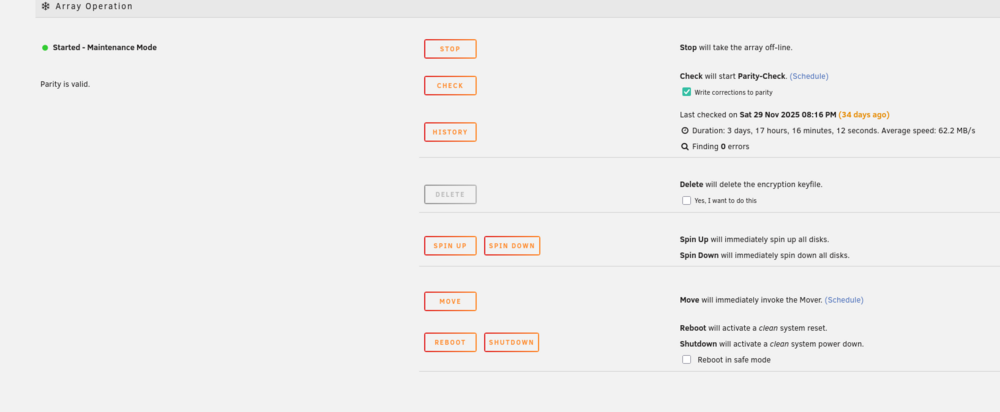
Task: Click the STOP array button
Action: click(x=450, y=49)
